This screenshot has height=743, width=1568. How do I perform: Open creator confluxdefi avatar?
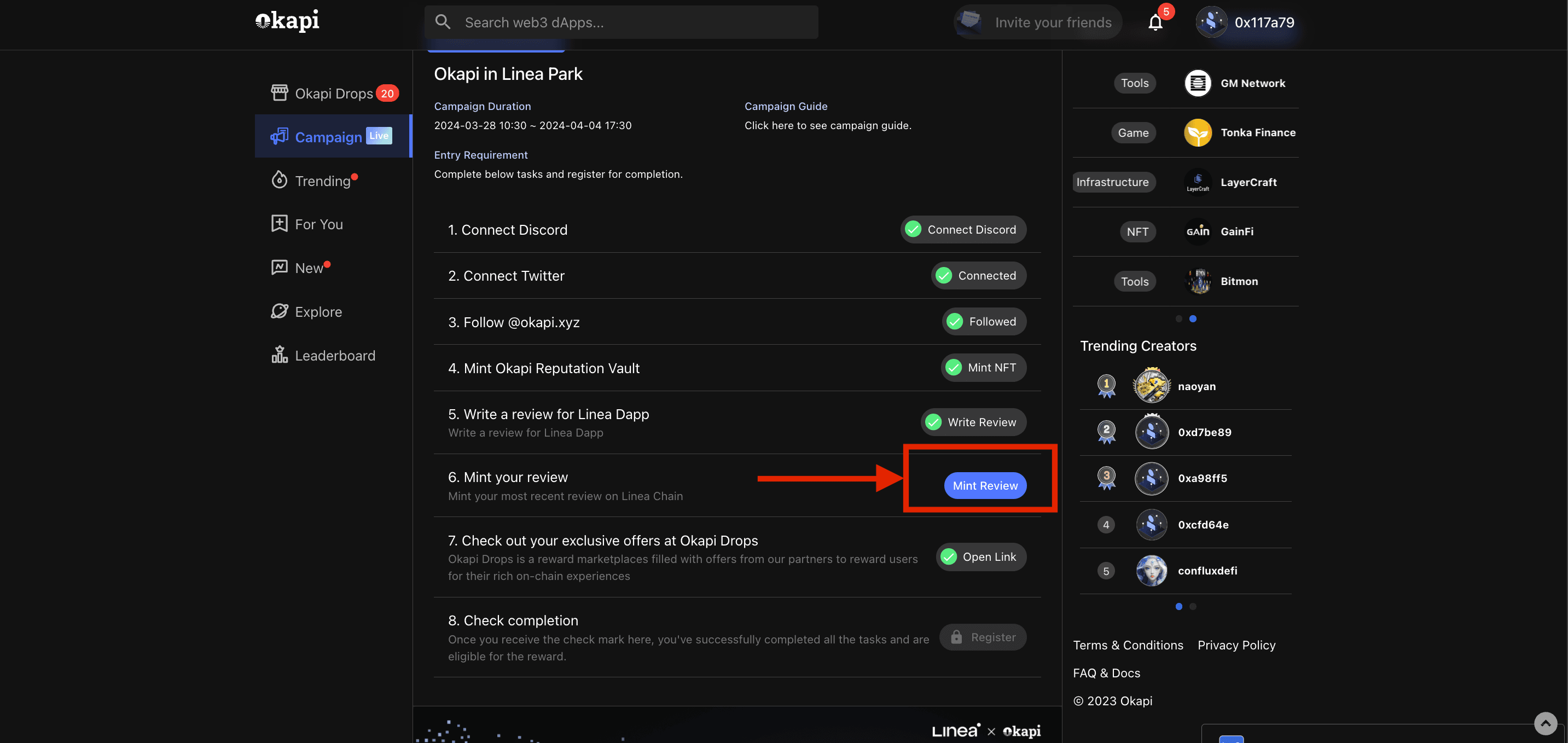(1151, 571)
